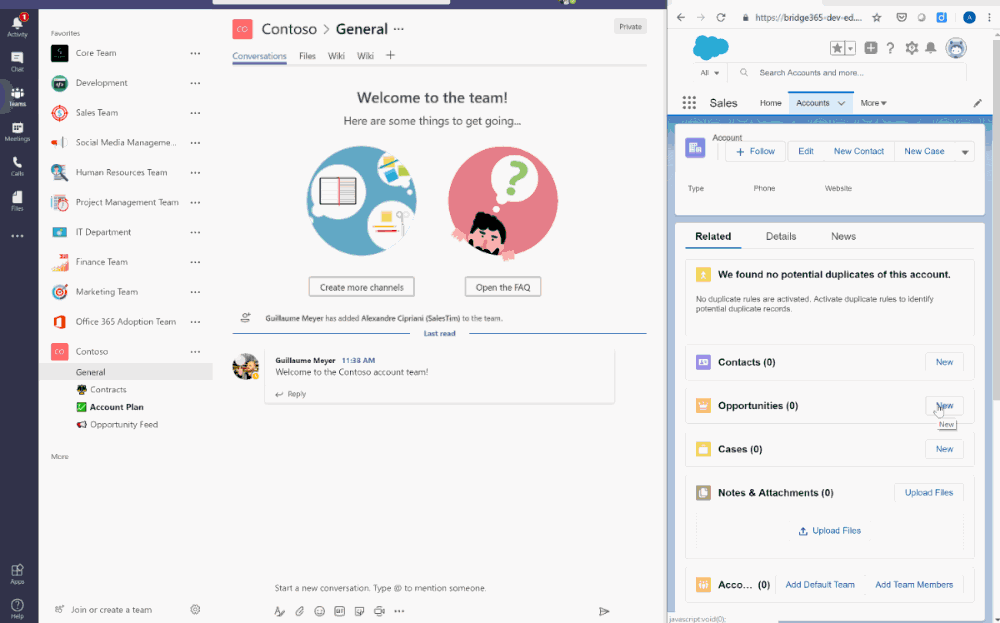Insert a GIF from the compose bar

point(339,611)
